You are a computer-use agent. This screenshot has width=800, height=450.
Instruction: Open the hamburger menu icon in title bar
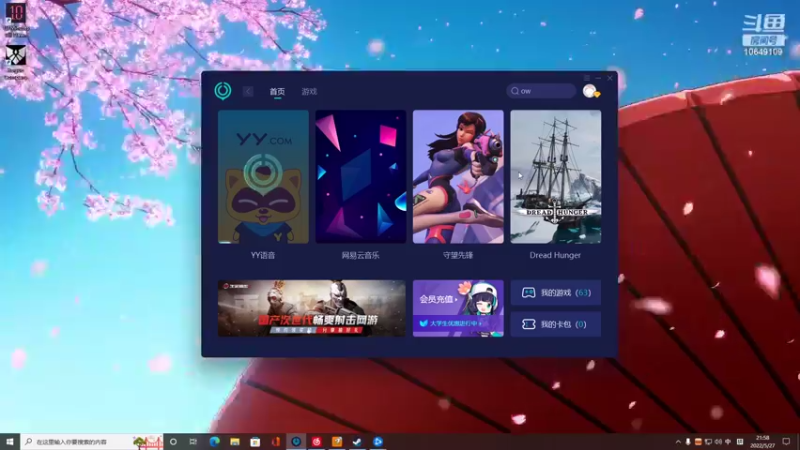coord(587,78)
